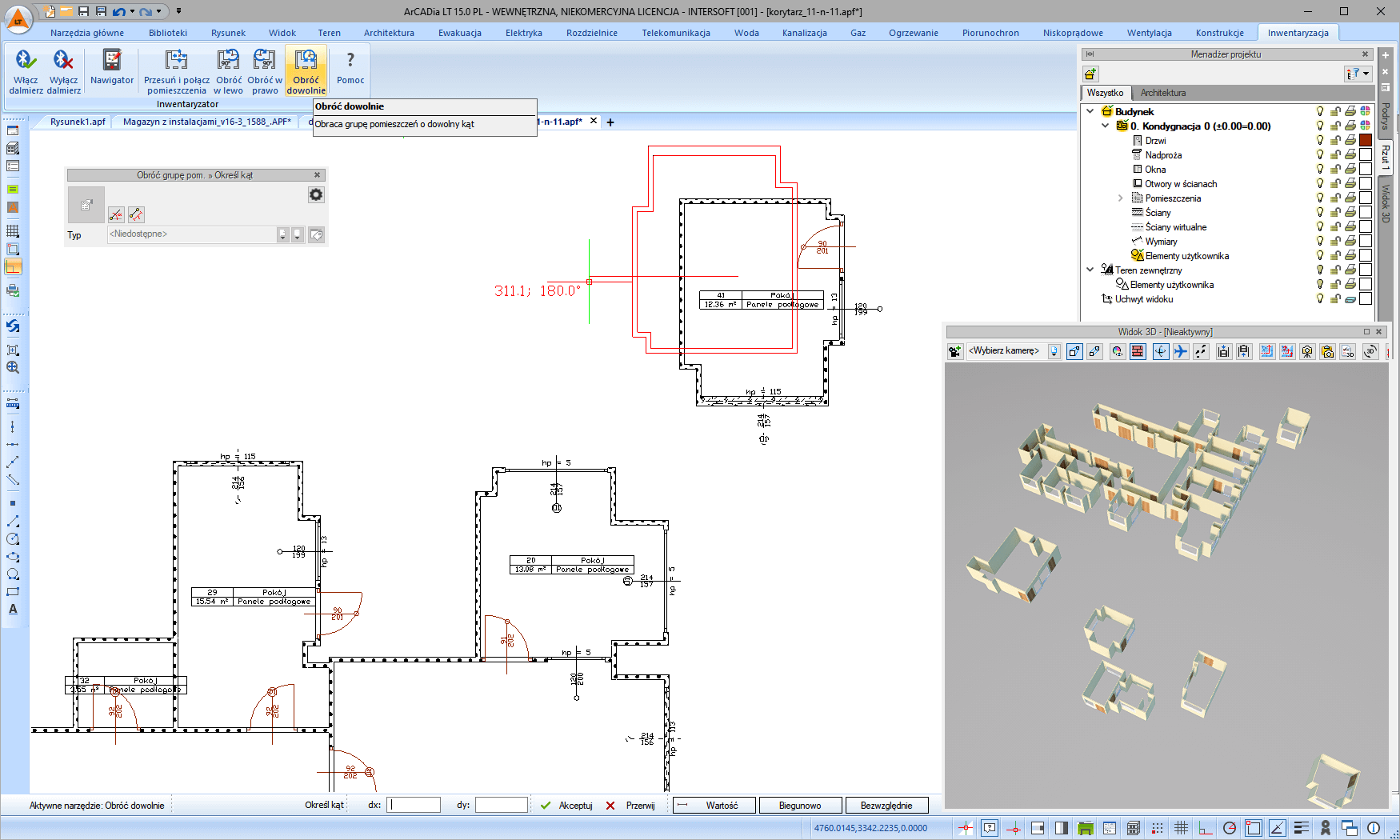Image resolution: width=1400 pixels, height=840 pixels.
Task: Click the color rendering icon in 3D view toolbar
Action: point(1118,351)
